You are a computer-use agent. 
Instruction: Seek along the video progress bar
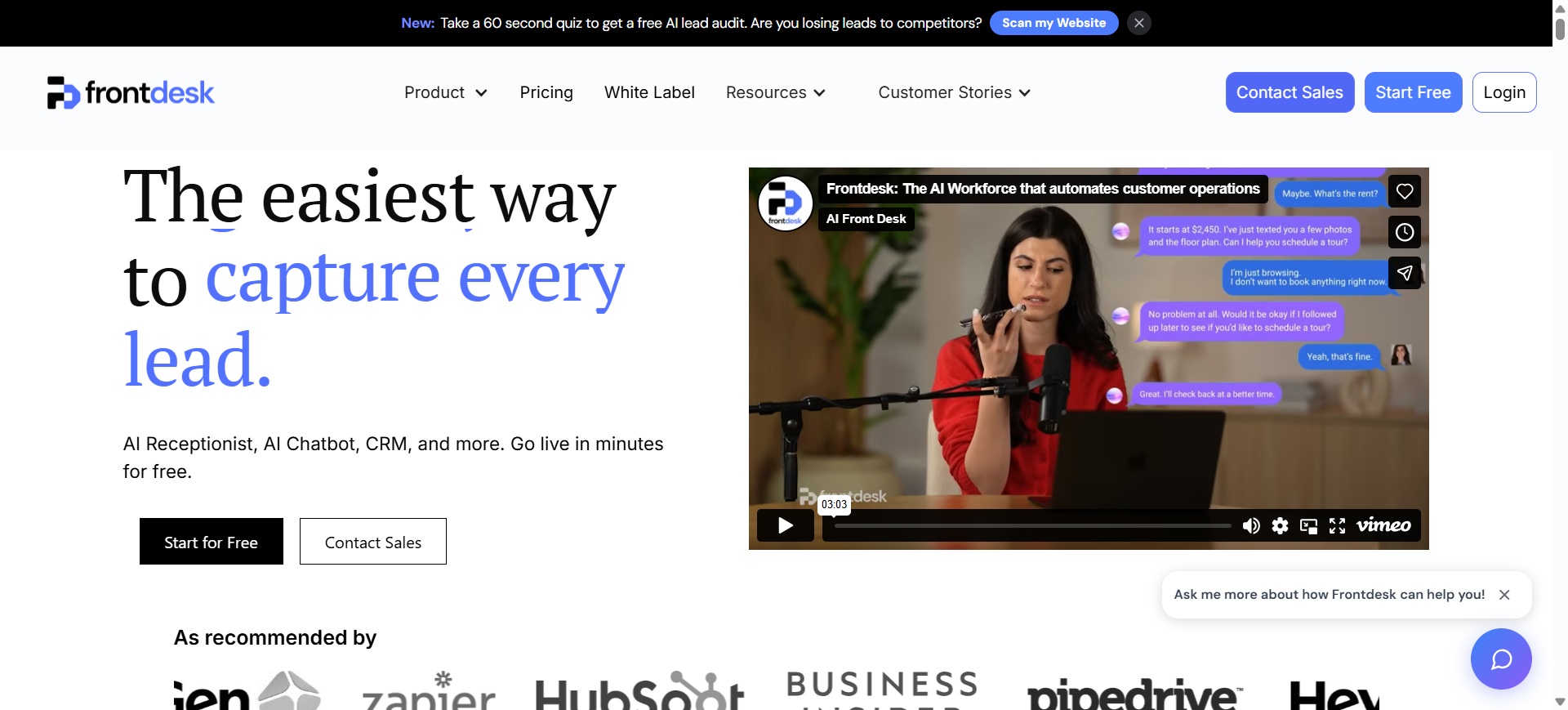coord(1032,525)
